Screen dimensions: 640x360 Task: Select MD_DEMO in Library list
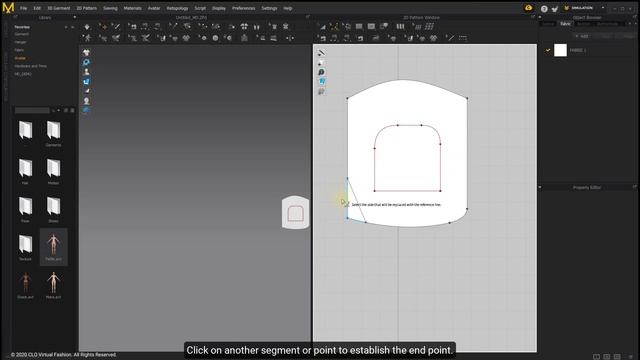click(x=23, y=74)
